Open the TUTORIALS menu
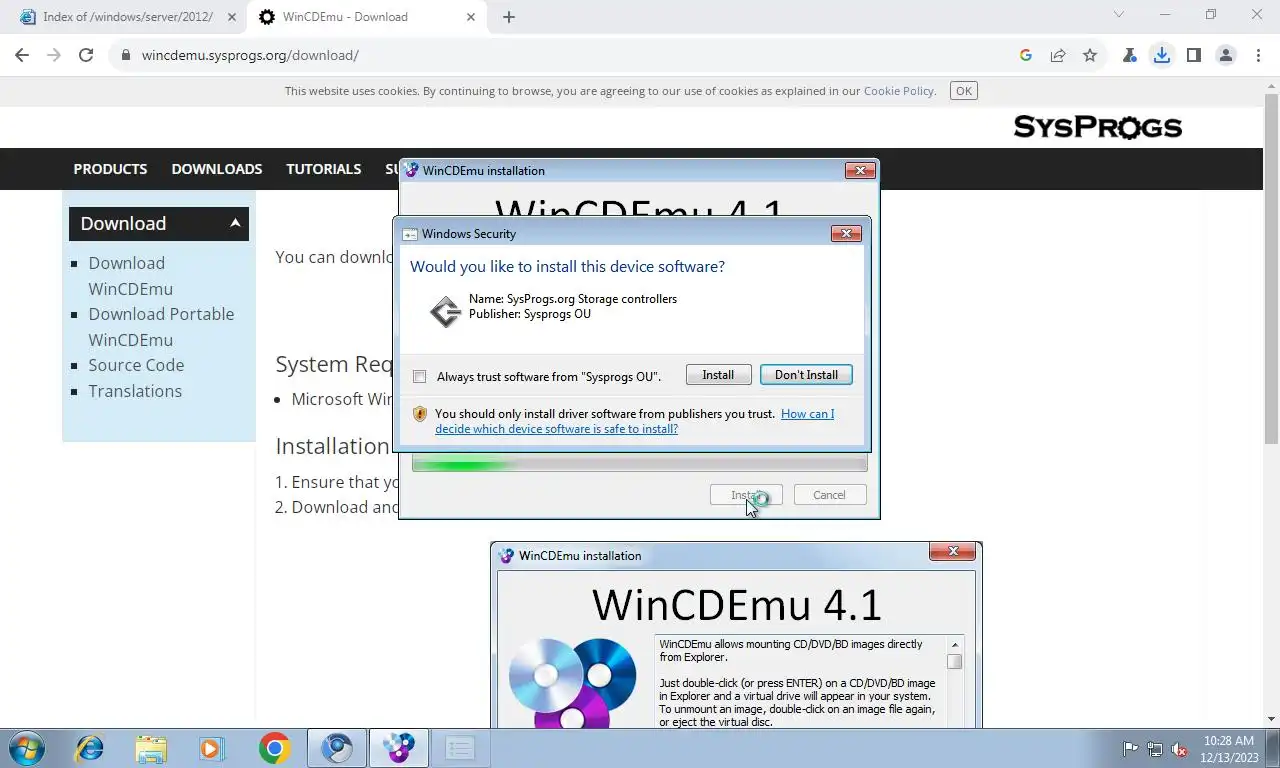 click(324, 169)
